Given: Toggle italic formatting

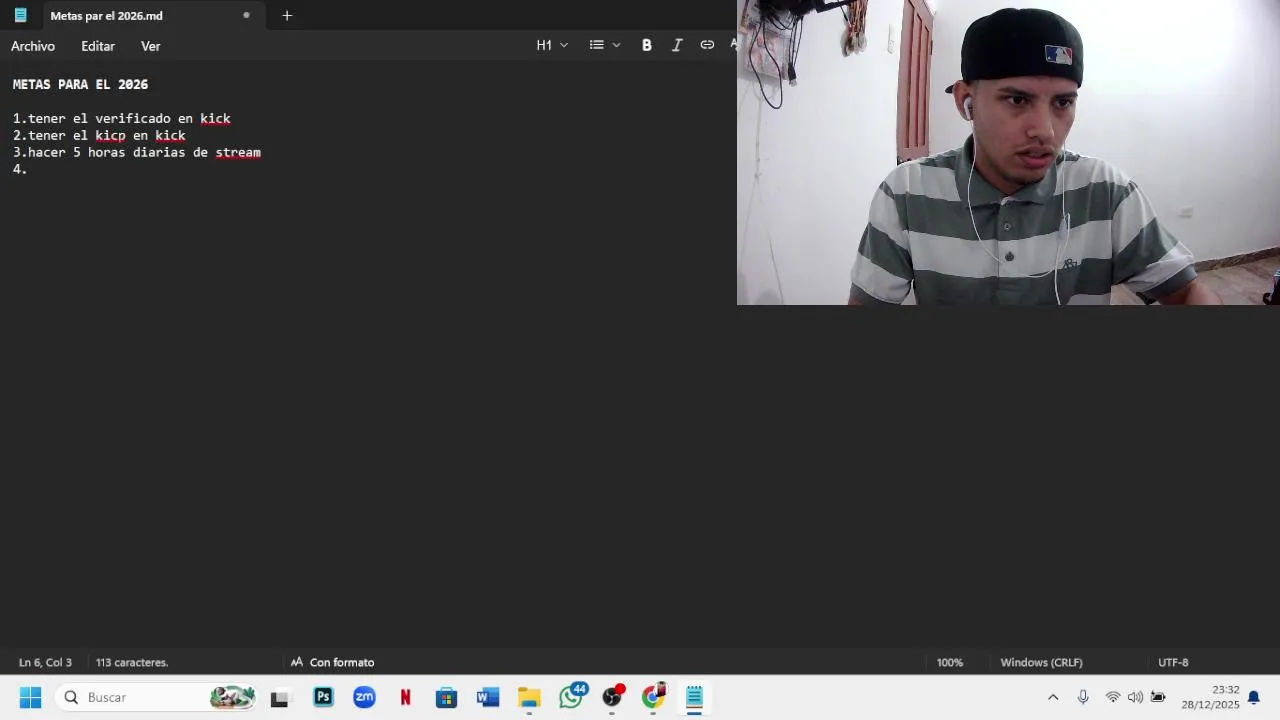Looking at the screenshot, I should (677, 45).
